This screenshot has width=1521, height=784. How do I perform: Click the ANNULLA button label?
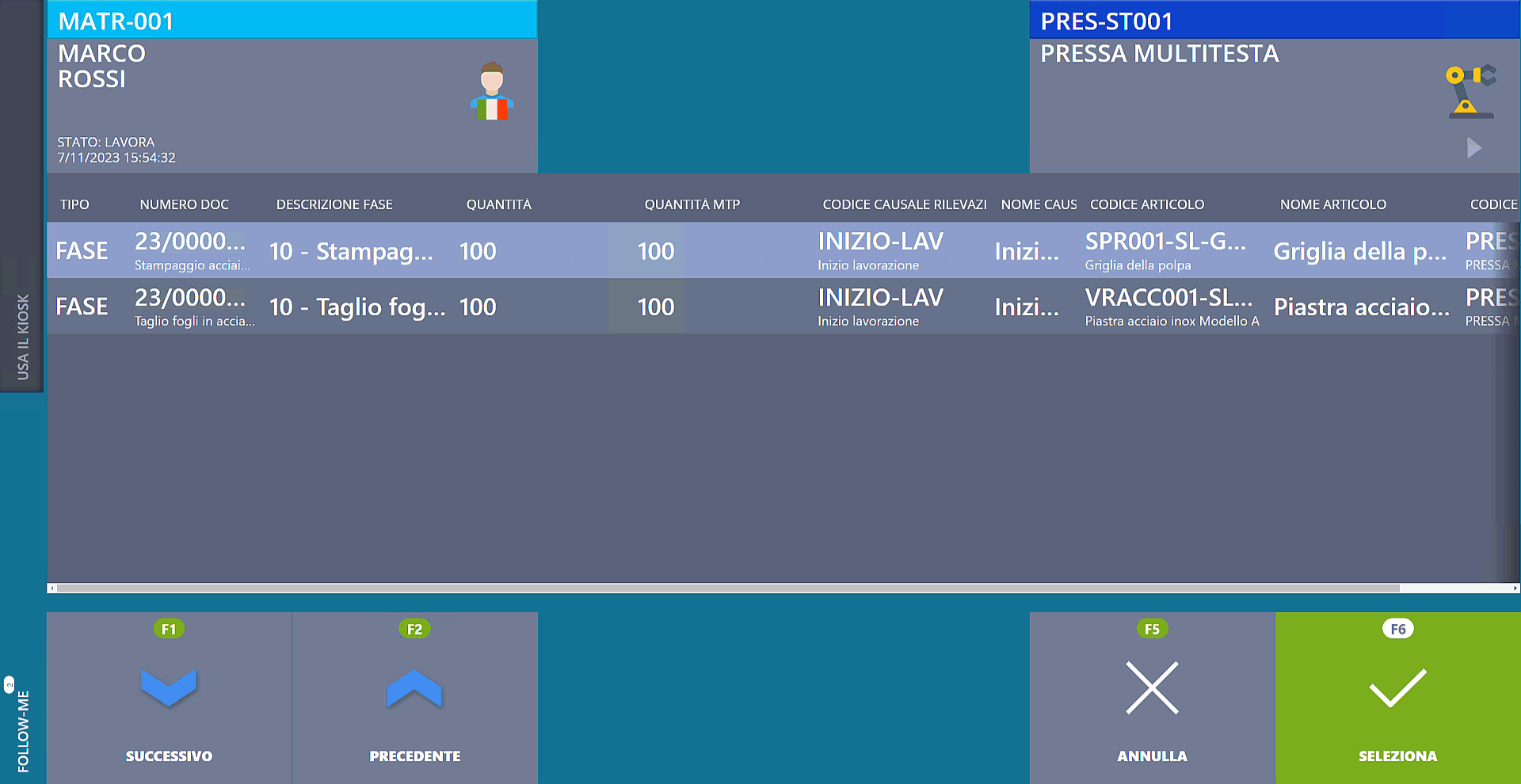pyautogui.click(x=1152, y=756)
